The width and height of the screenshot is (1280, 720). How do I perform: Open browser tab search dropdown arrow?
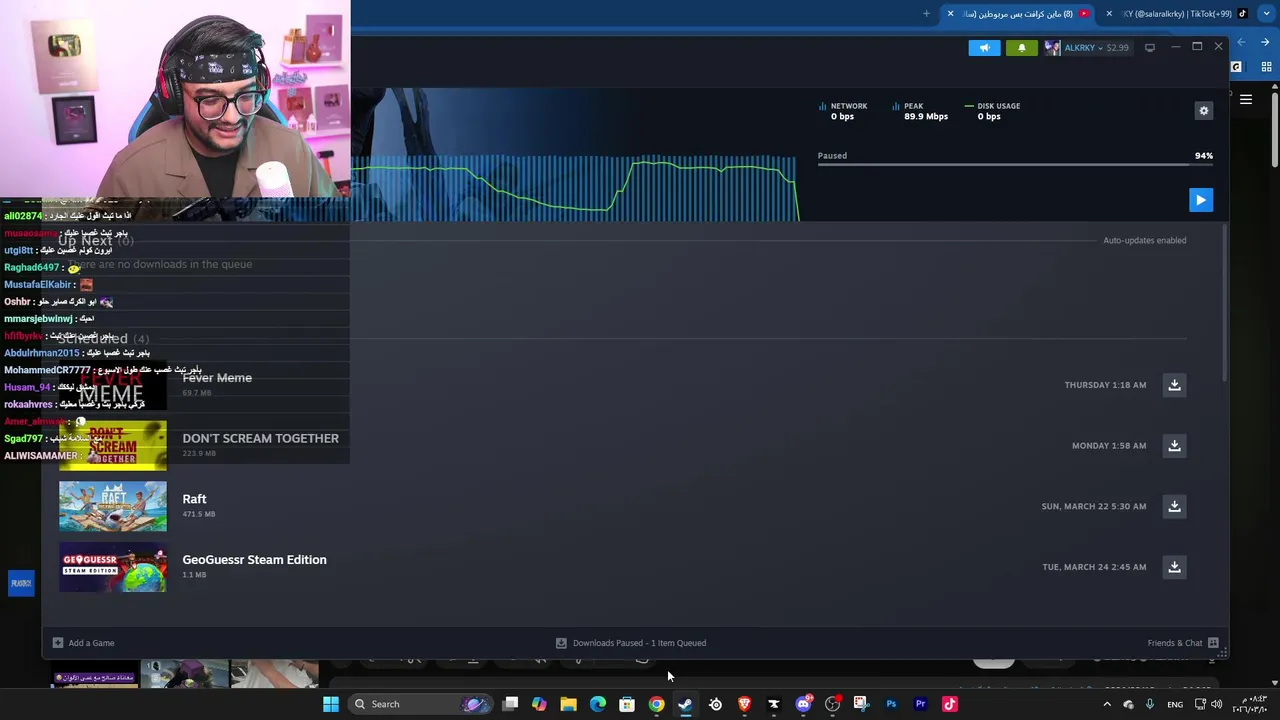tap(1266, 14)
